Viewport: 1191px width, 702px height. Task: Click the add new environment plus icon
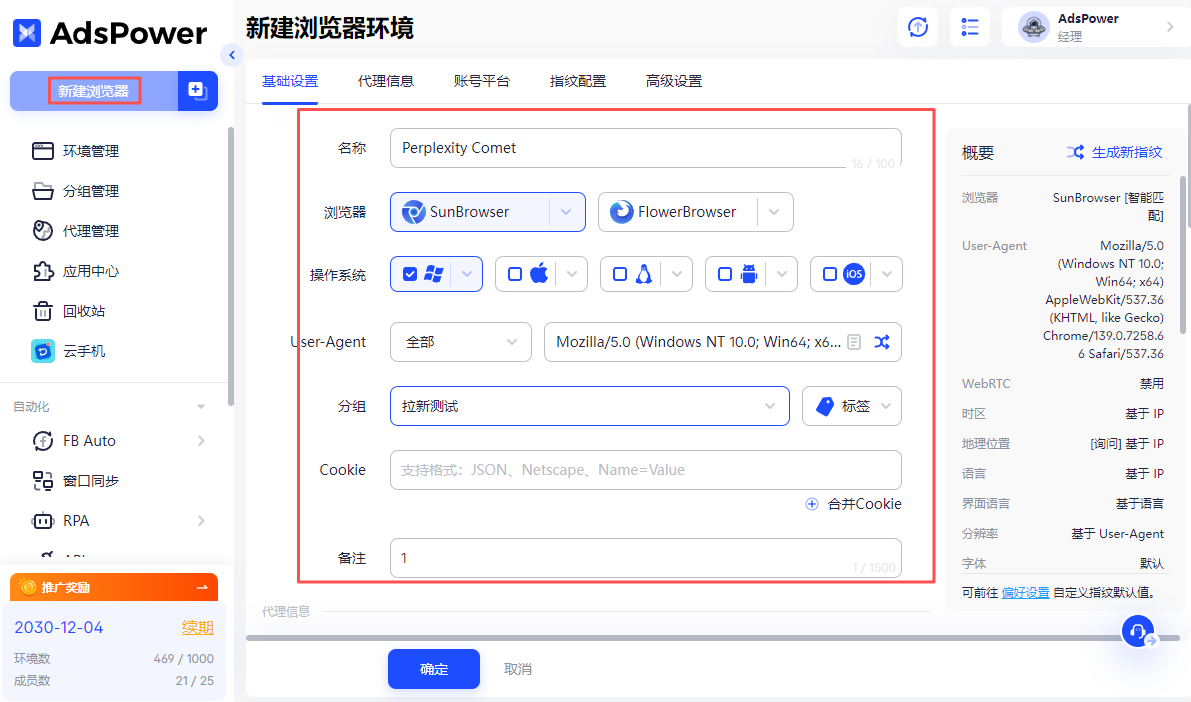(197, 90)
